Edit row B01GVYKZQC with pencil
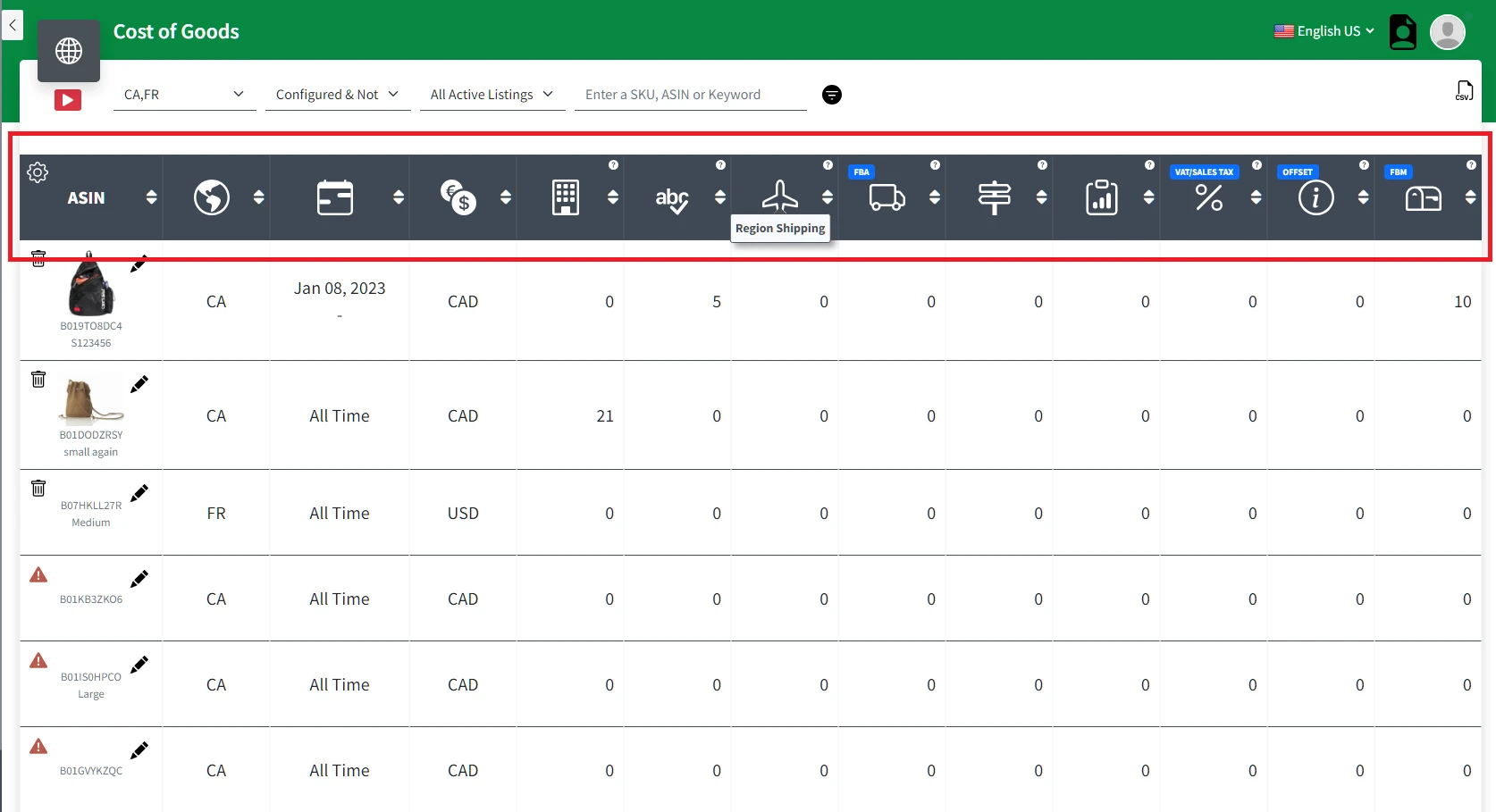This screenshot has height=812, width=1496. [x=139, y=751]
